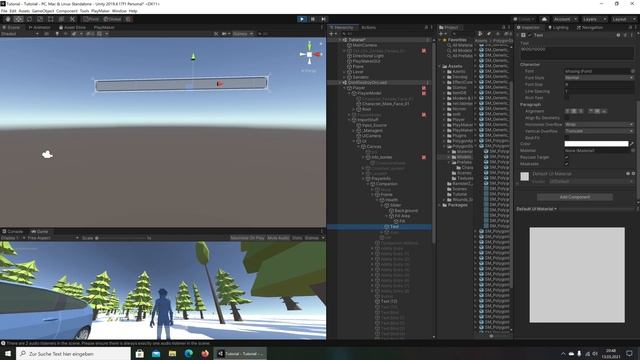Select the Move tool in the toolbar
The height and width of the screenshot is (360, 640).
pyautogui.click(x=18, y=19)
